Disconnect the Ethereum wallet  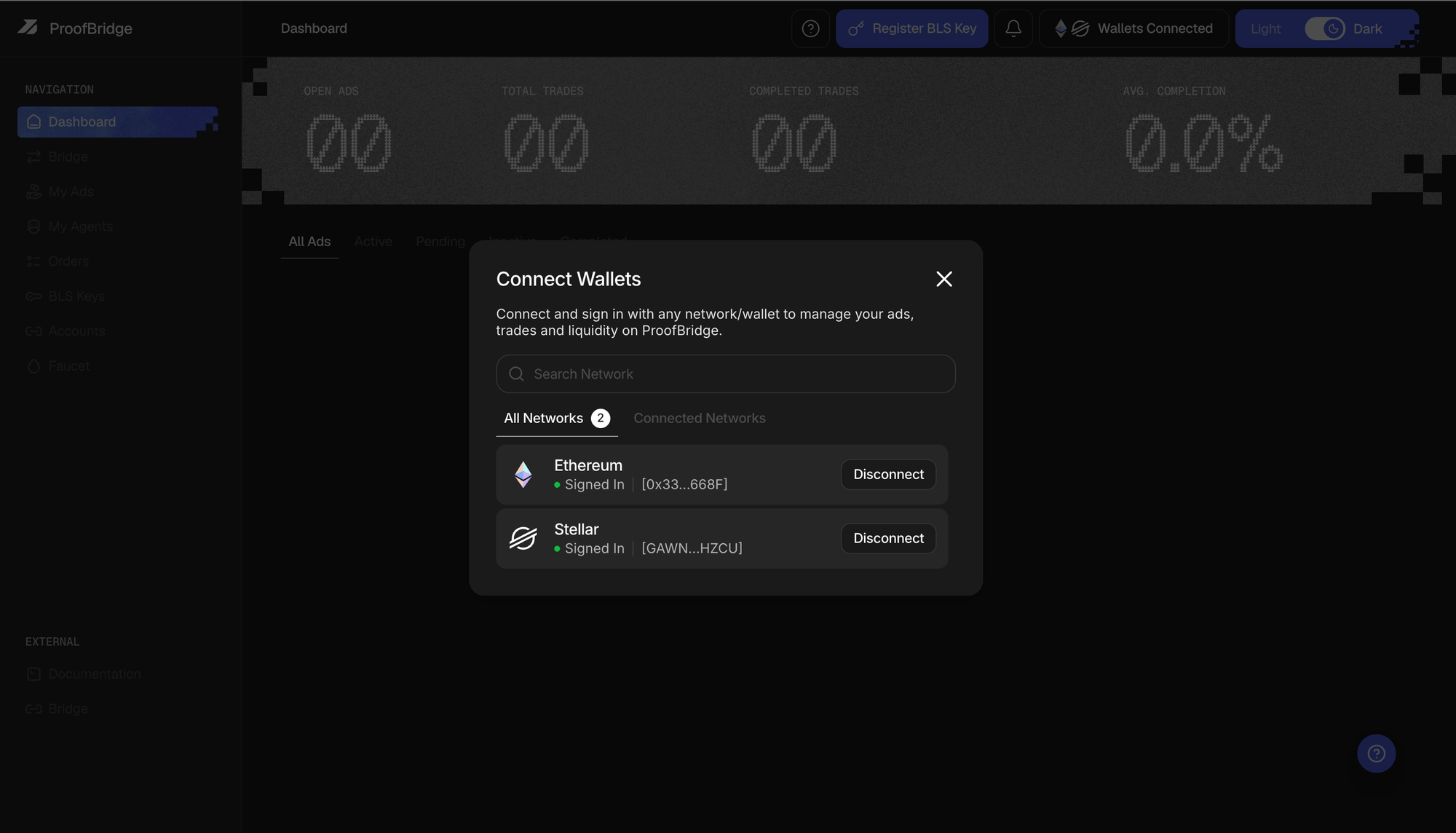888,475
